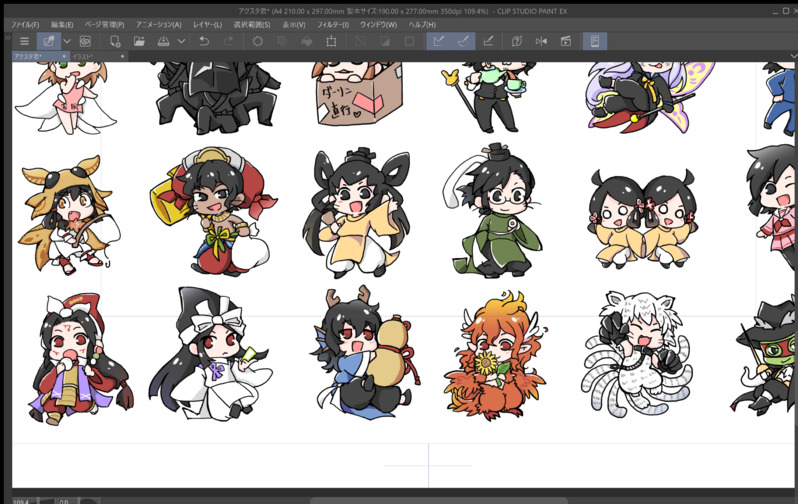The width and height of the screenshot is (798, 504).
Task: Expand dropdown arrow beside the Save icon
Action: click(x=181, y=41)
